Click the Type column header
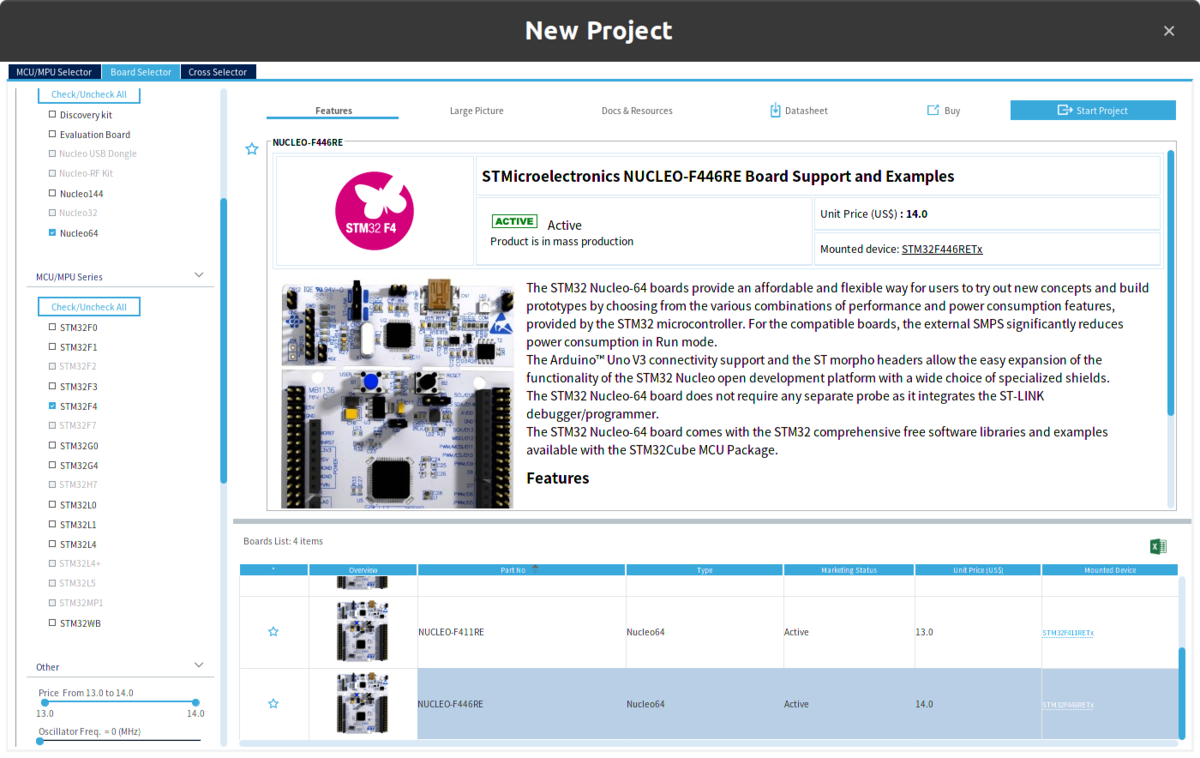Viewport: 1200px width, 758px height. click(x=704, y=570)
